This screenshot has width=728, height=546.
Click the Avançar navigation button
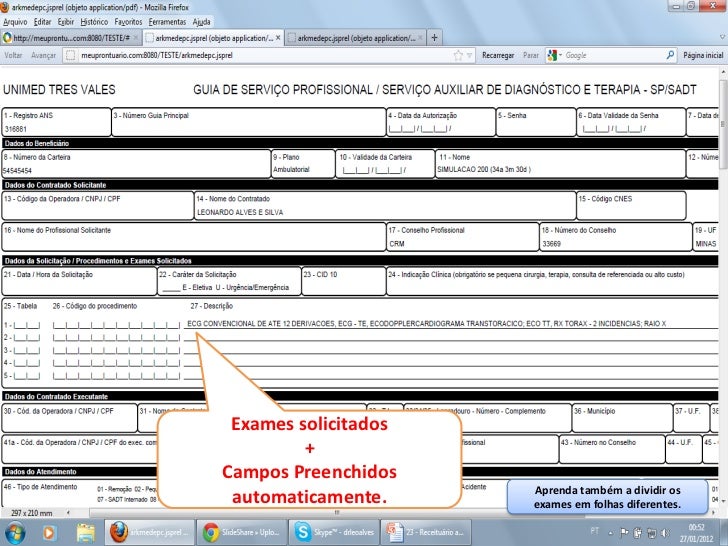pyautogui.click(x=43, y=55)
